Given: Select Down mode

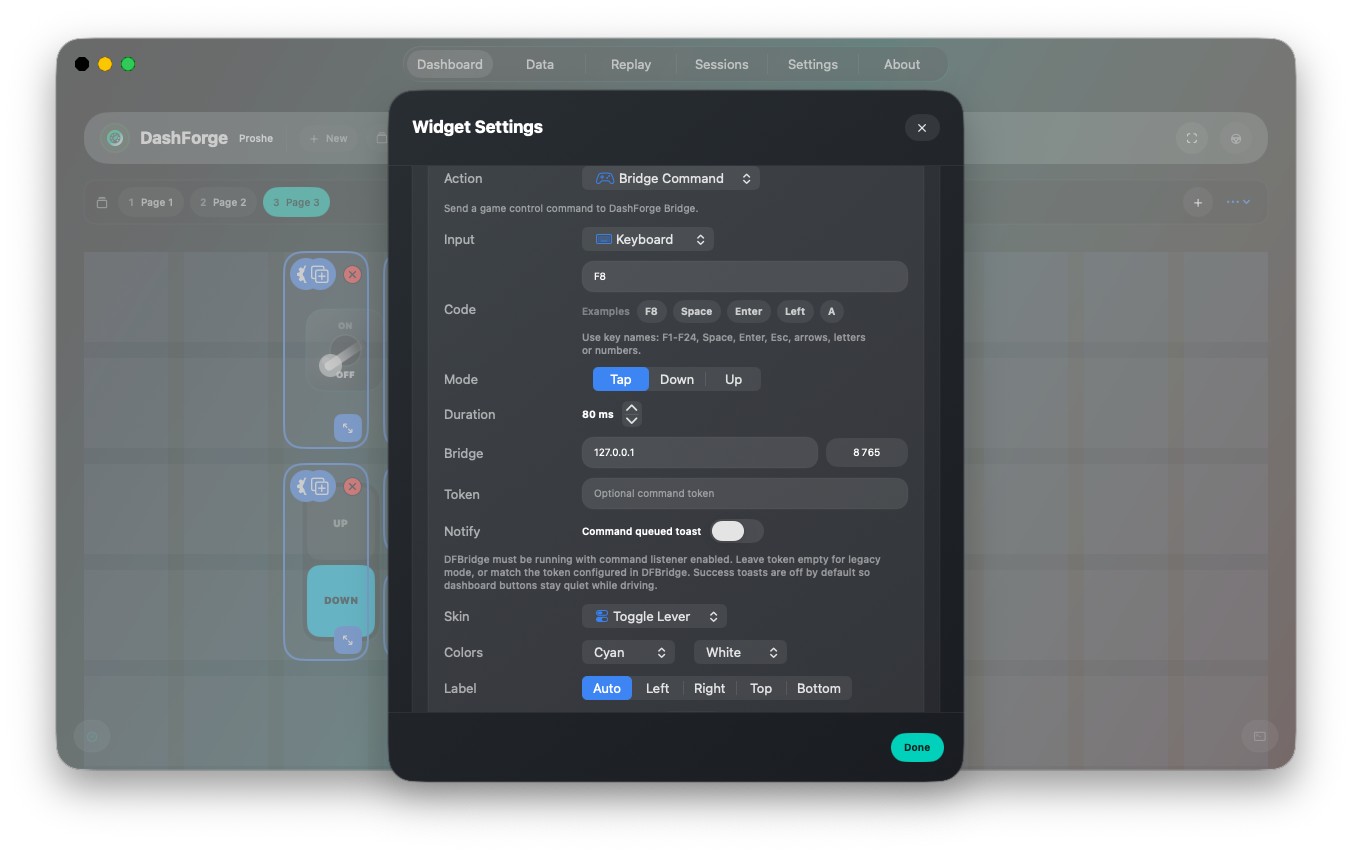Looking at the screenshot, I should pyautogui.click(x=677, y=379).
